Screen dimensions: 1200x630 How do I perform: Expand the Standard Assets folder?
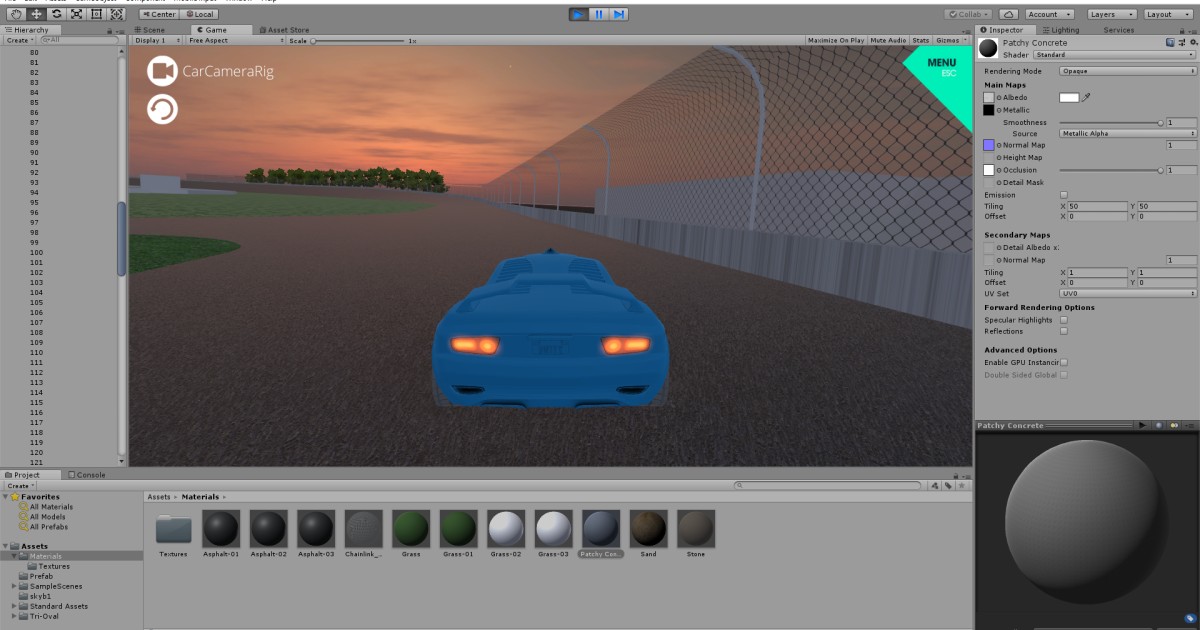pyautogui.click(x=13, y=605)
